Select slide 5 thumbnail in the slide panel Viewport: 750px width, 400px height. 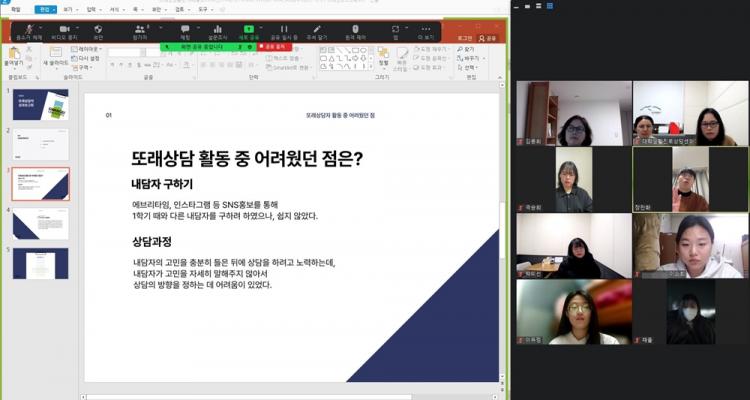40,262
